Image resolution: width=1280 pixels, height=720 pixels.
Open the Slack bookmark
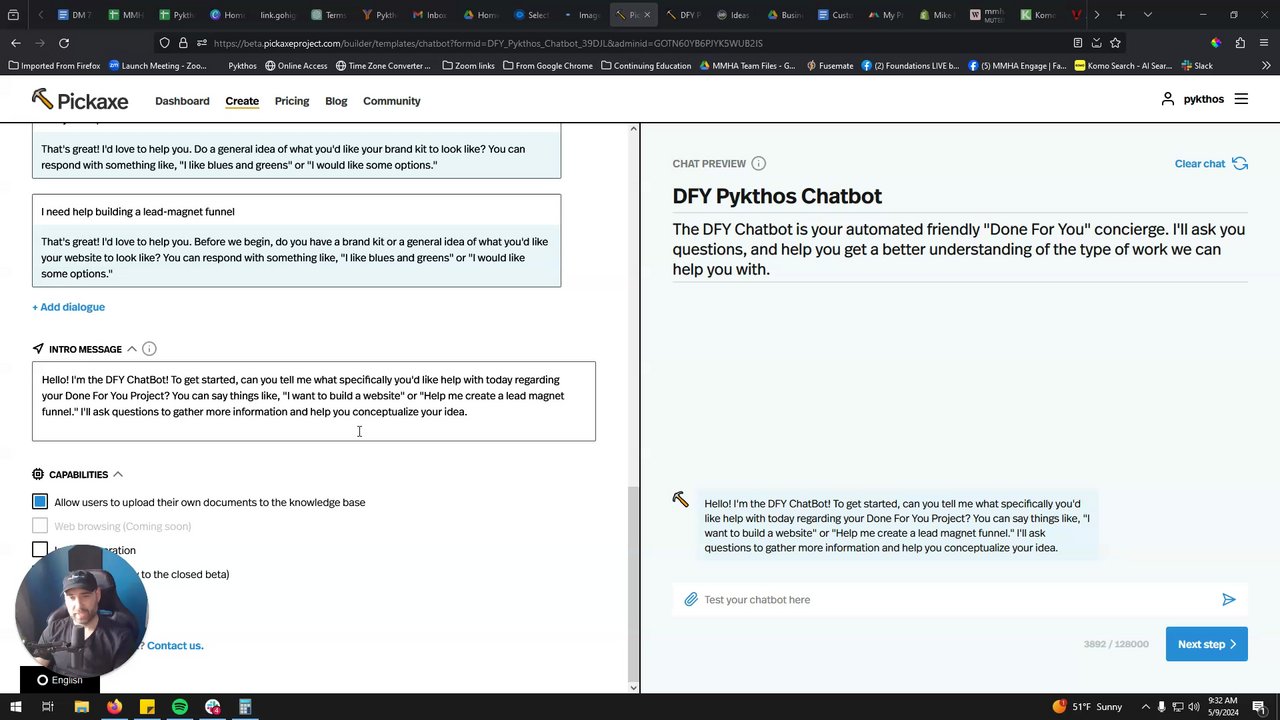(1196, 66)
